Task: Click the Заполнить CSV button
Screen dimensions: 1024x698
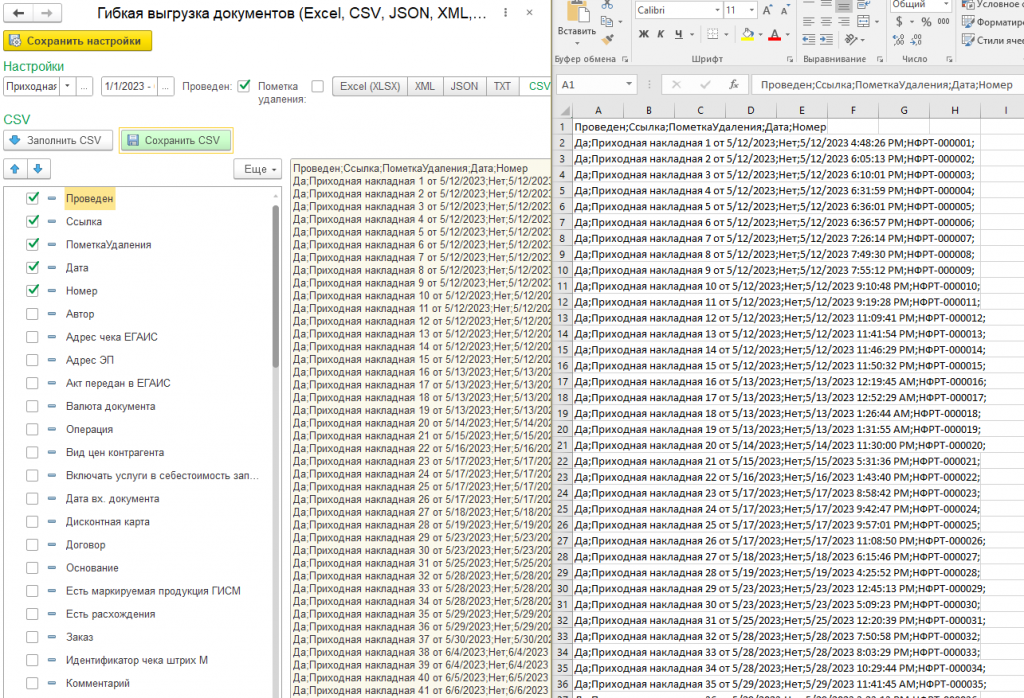Action: point(58,140)
